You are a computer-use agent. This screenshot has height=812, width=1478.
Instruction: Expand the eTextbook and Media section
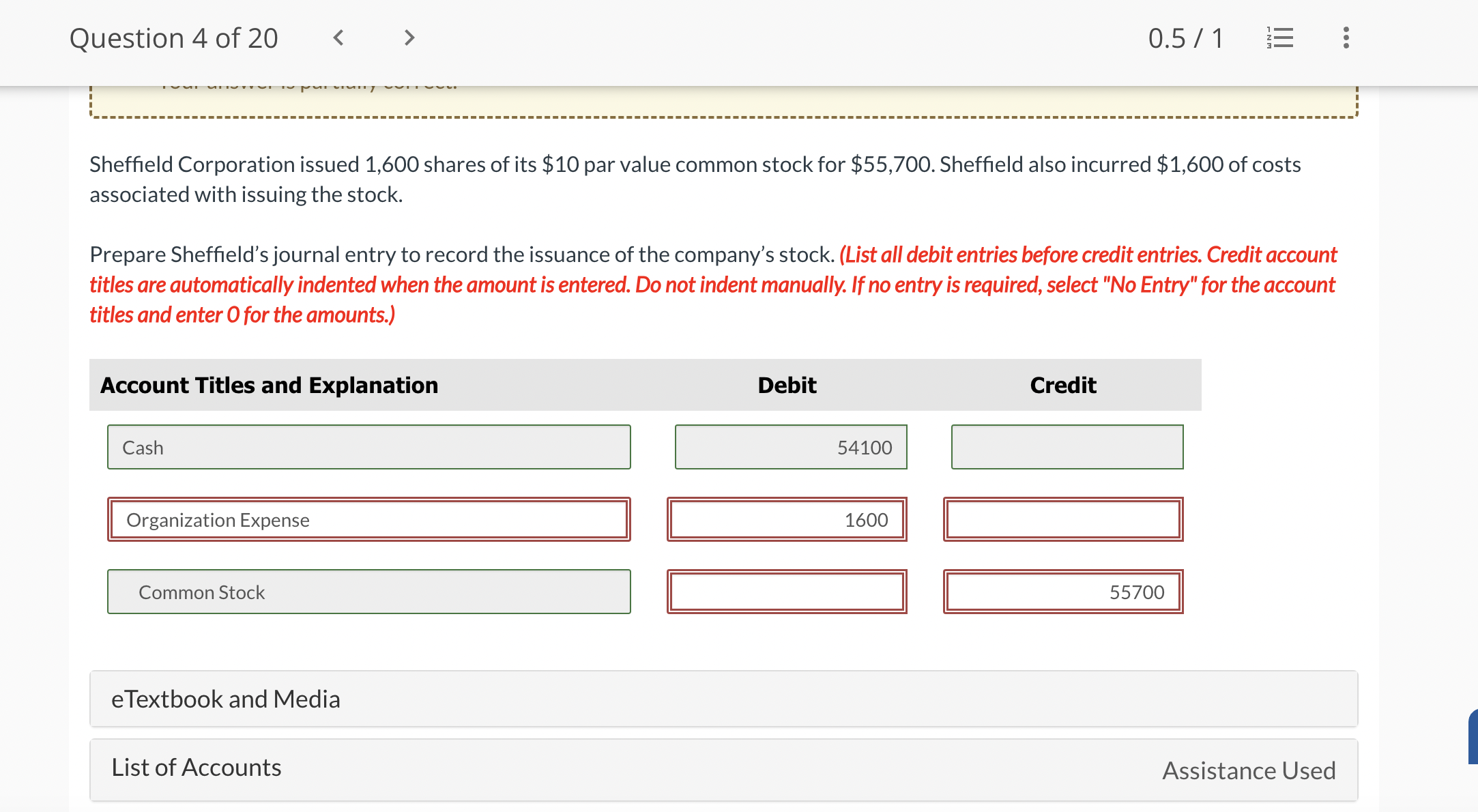[226, 699]
